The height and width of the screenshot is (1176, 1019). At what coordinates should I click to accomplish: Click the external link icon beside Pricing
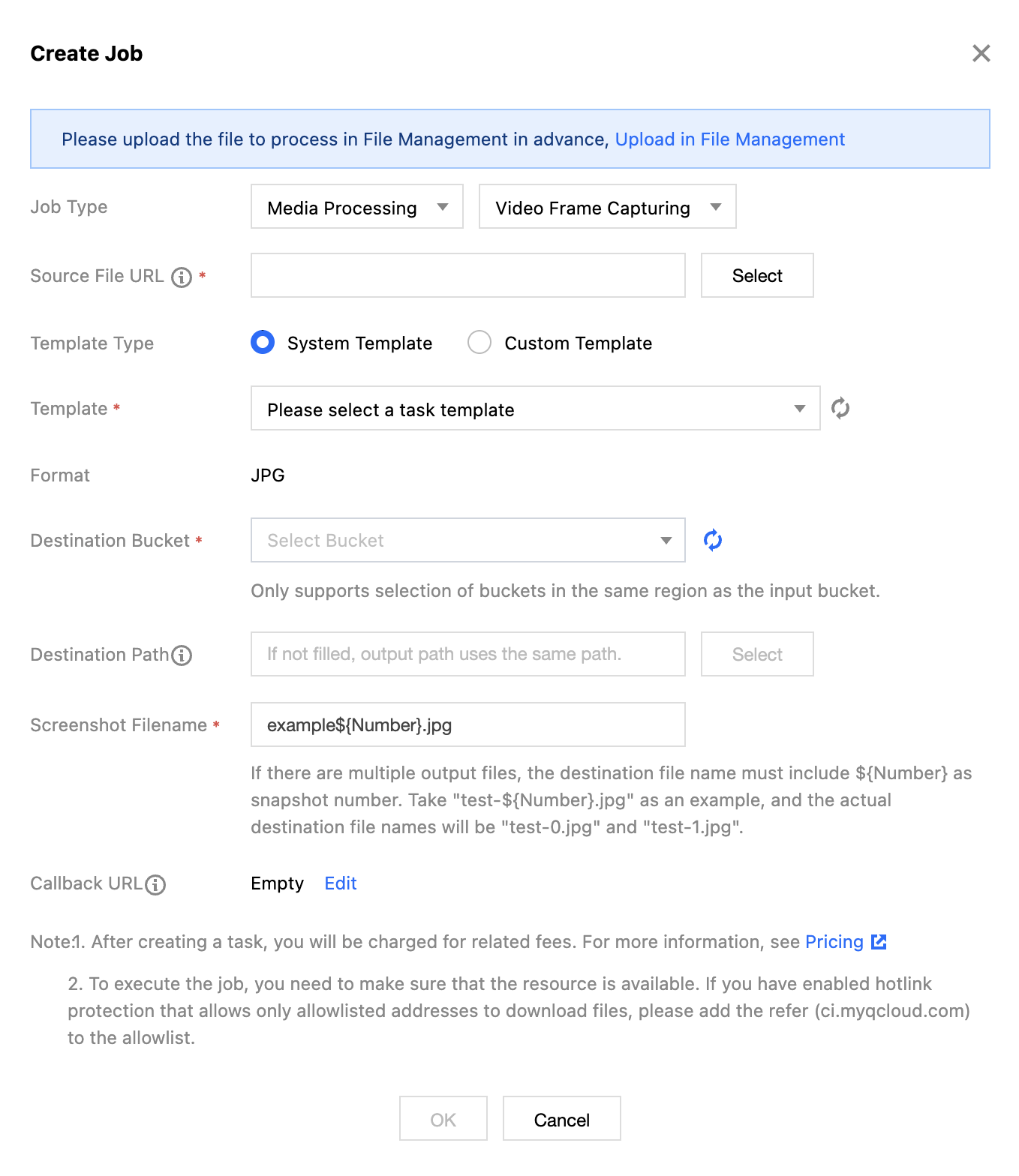879,942
